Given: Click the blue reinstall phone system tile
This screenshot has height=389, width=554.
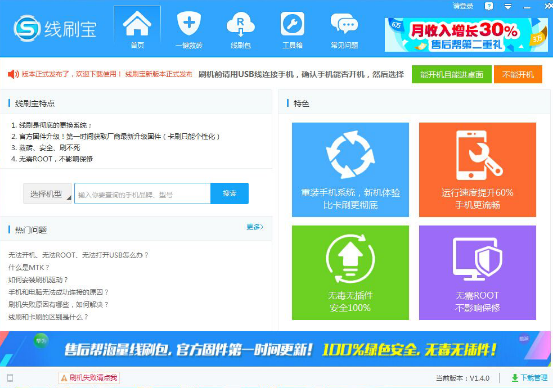Looking at the screenshot, I should pos(350,170).
